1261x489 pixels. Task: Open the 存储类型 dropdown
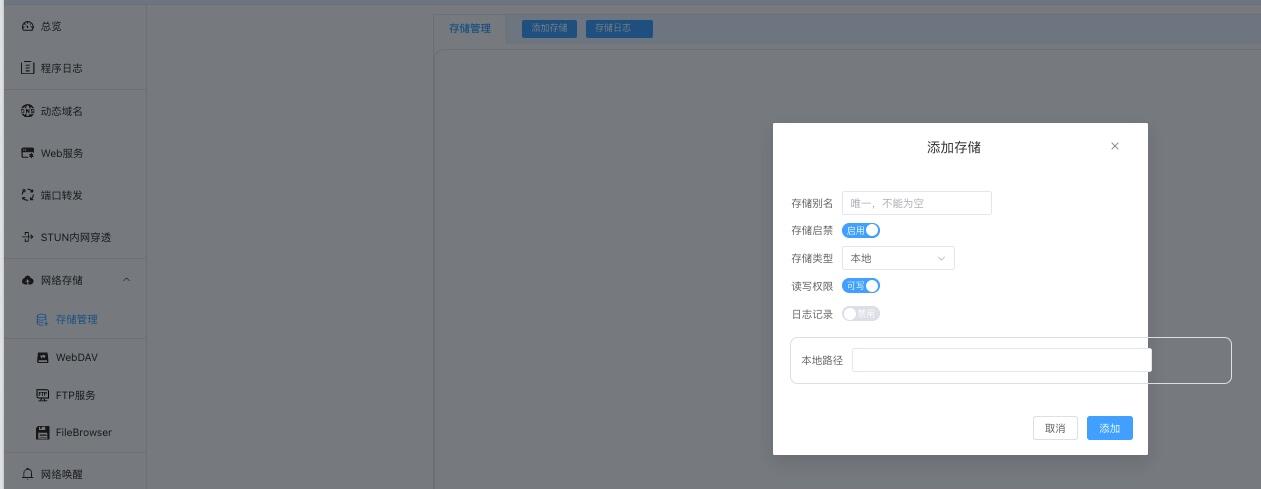pyautogui.click(x=898, y=258)
